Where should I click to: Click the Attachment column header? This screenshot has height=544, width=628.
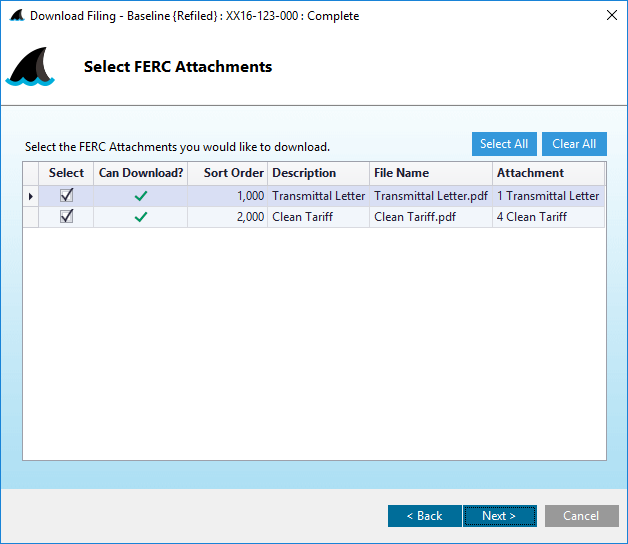[x=548, y=173]
